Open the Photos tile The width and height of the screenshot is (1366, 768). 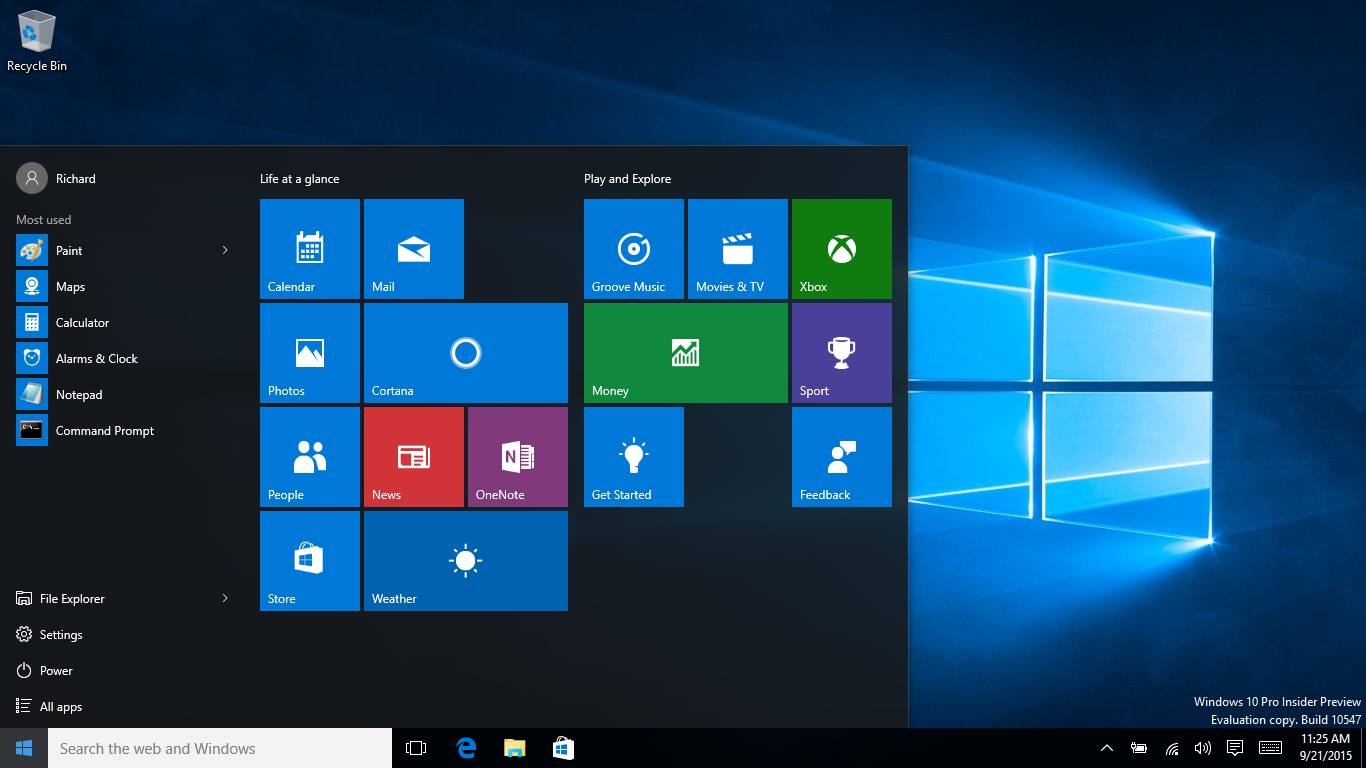[310, 353]
